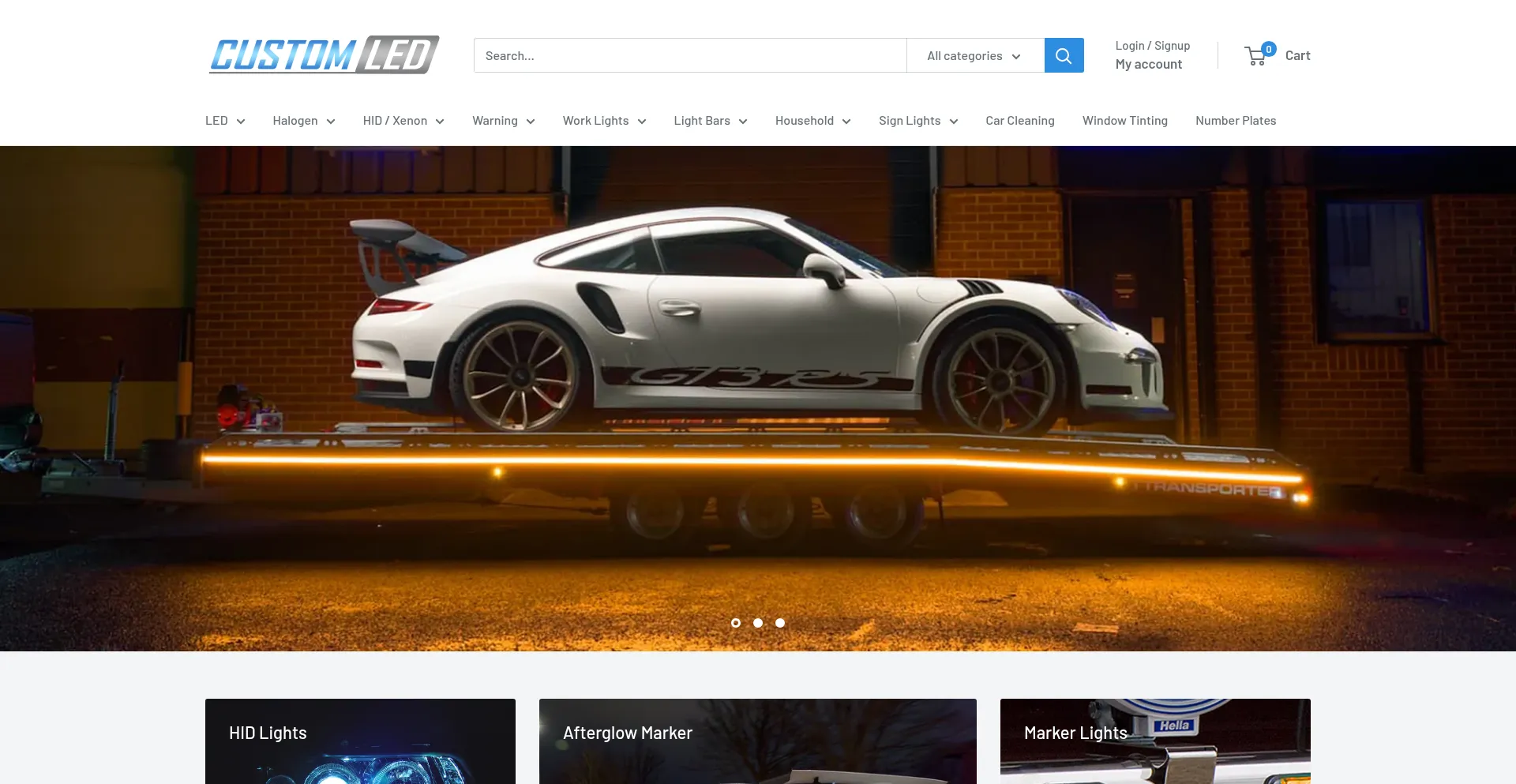Open the Light Bars submenu

point(709,120)
